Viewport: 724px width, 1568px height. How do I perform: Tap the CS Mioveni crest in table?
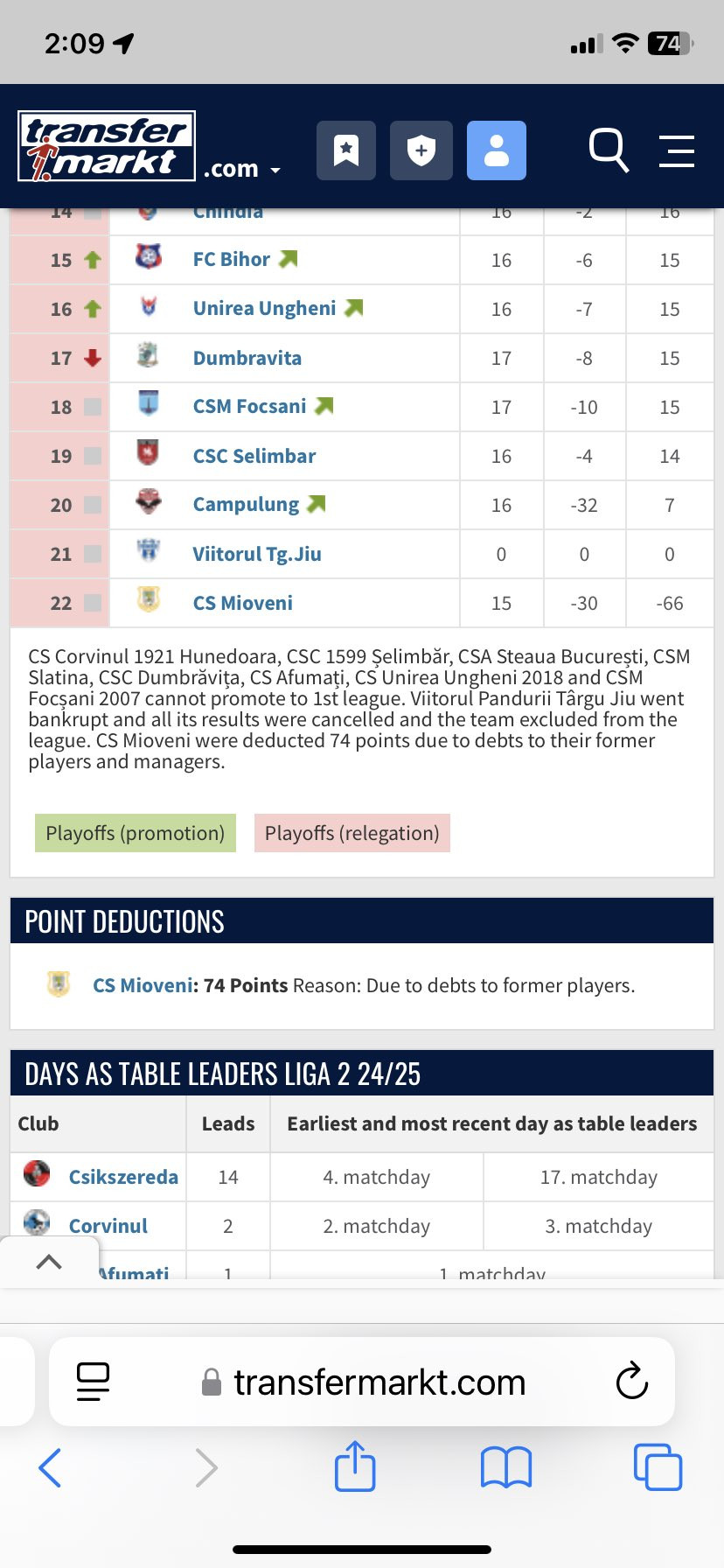(x=149, y=599)
